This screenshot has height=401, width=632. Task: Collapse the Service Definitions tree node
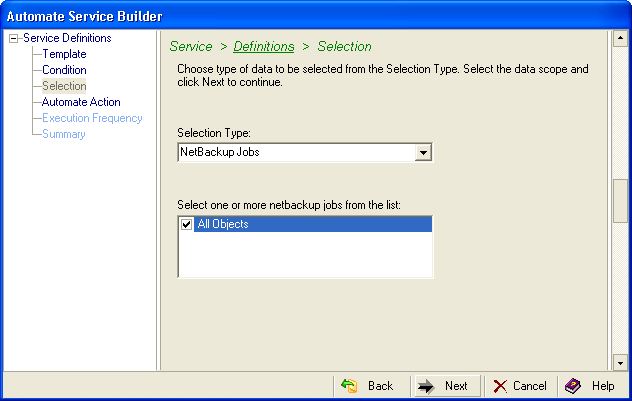coord(14,39)
